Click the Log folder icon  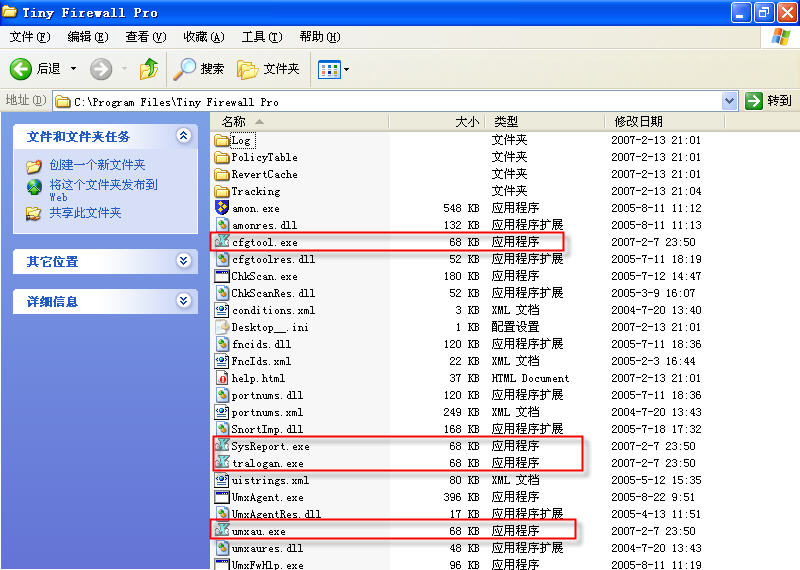[221, 140]
